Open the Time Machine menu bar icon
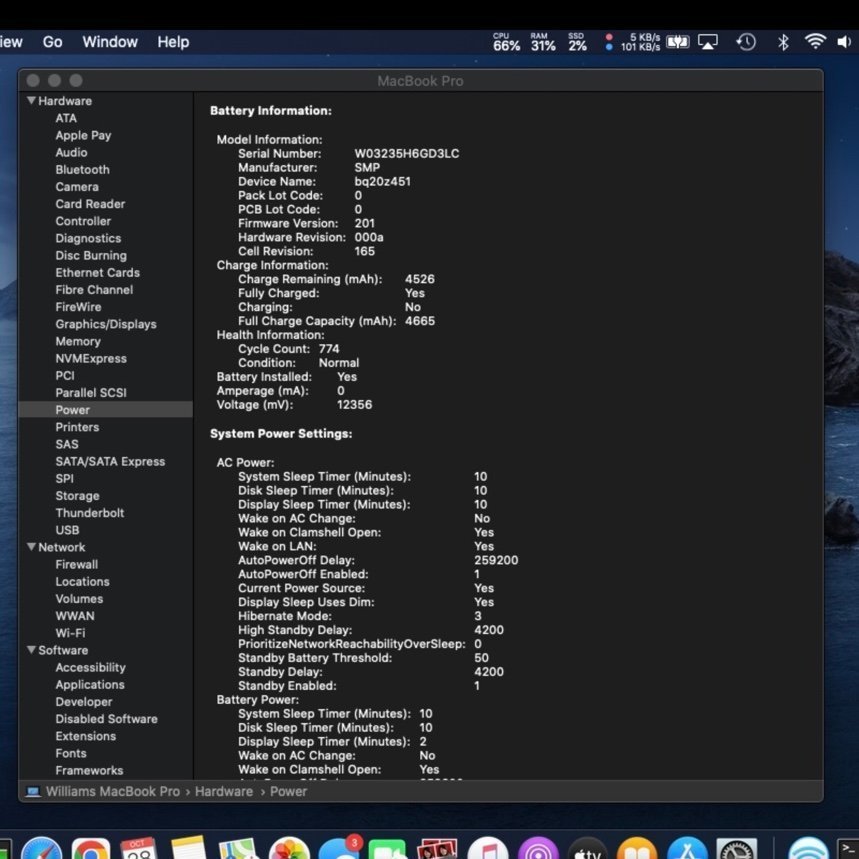859x859 pixels. 746,42
